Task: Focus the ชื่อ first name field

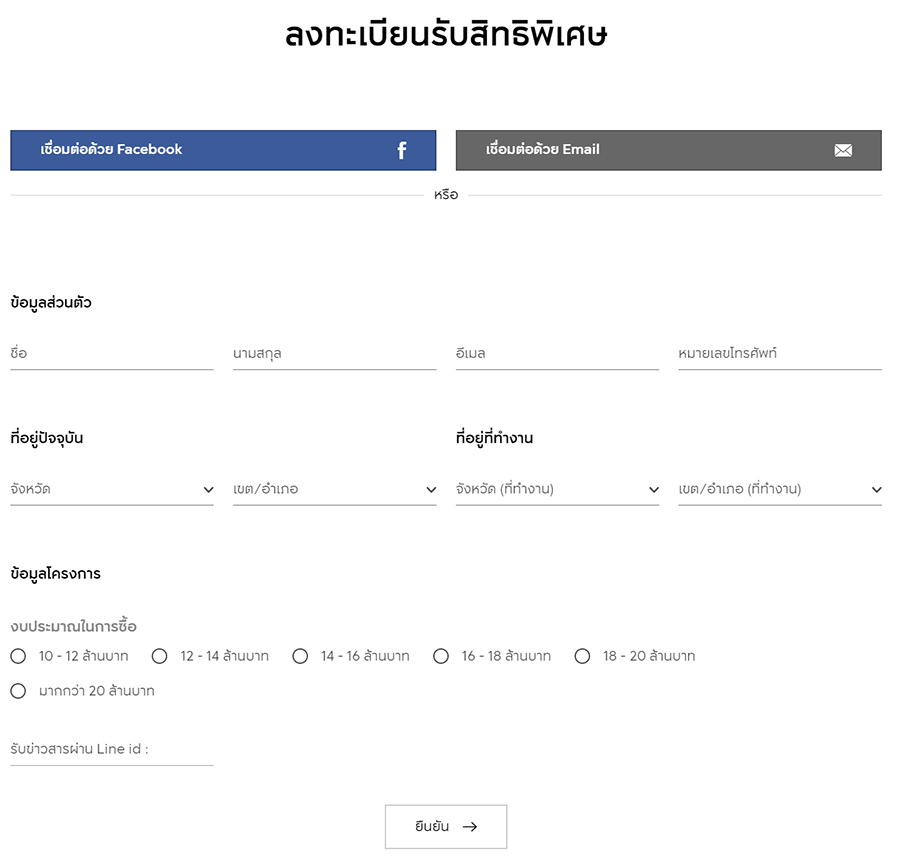Action: [112, 354]
